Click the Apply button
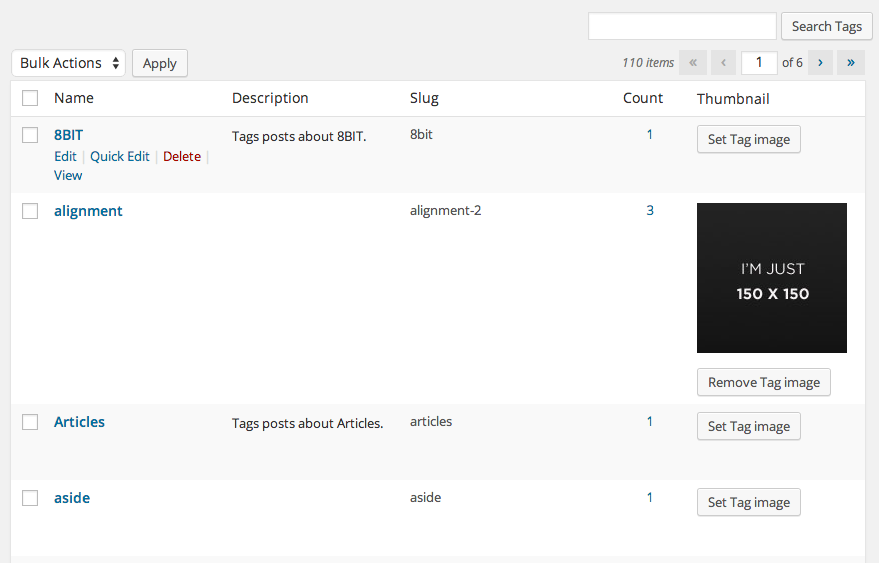Screen dimensions: 879x563 click(160, 63)
